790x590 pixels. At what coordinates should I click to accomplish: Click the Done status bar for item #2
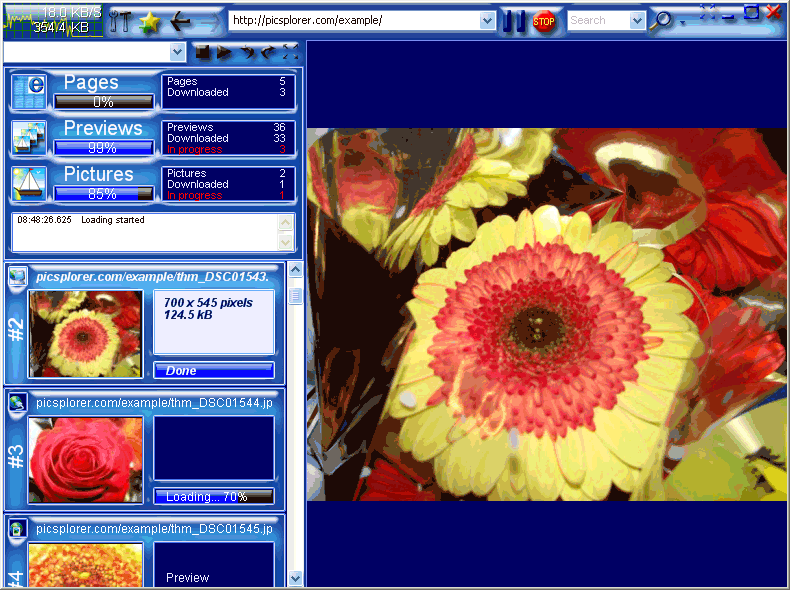[213, 371]
